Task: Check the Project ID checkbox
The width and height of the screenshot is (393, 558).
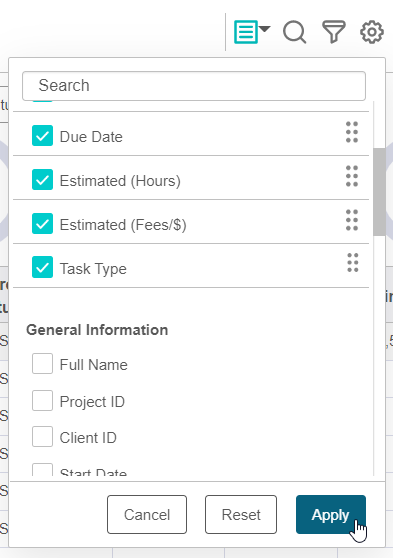Action: pos(42,401)
